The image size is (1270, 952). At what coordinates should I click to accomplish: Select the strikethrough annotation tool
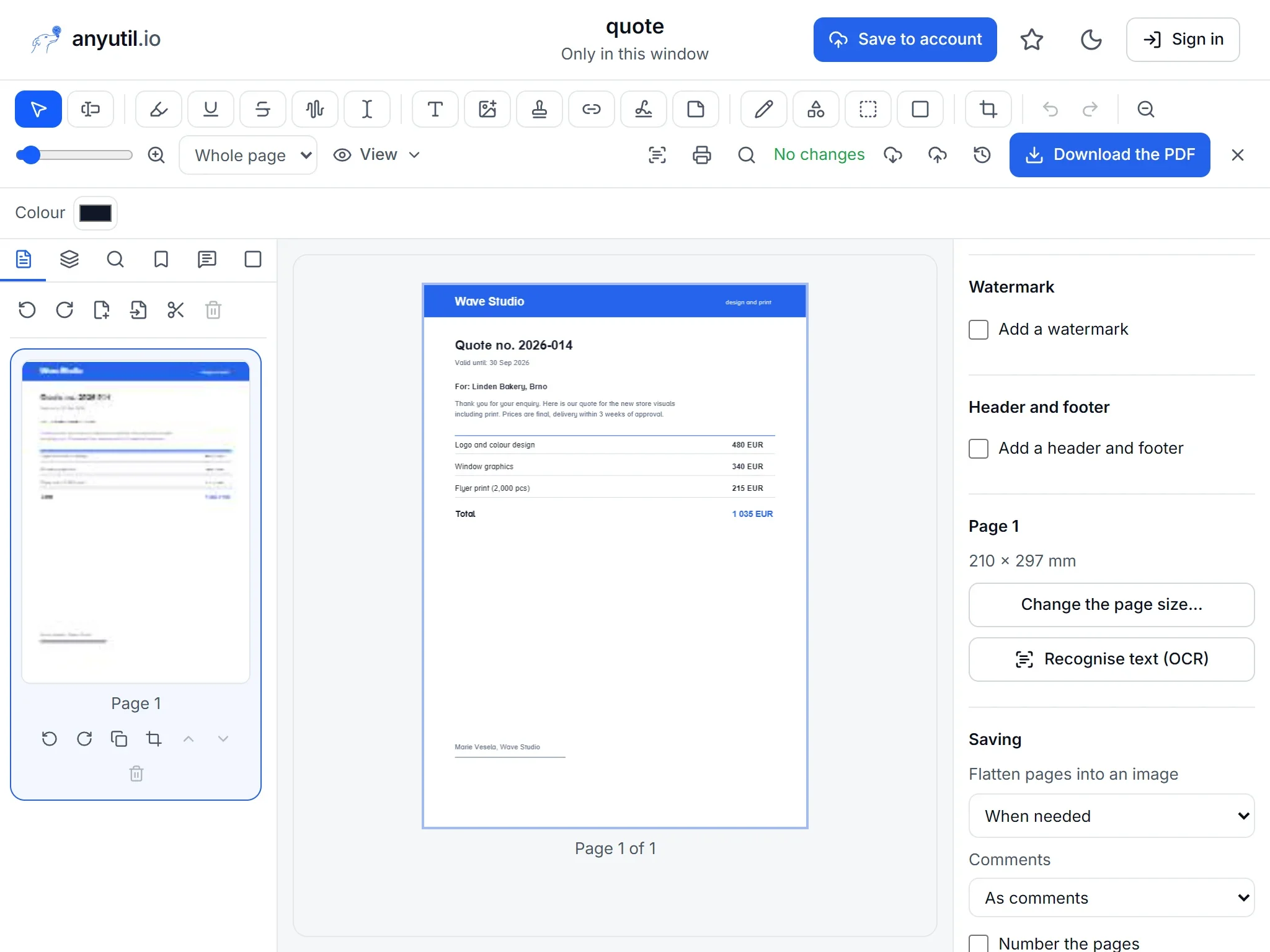(263, 110)
